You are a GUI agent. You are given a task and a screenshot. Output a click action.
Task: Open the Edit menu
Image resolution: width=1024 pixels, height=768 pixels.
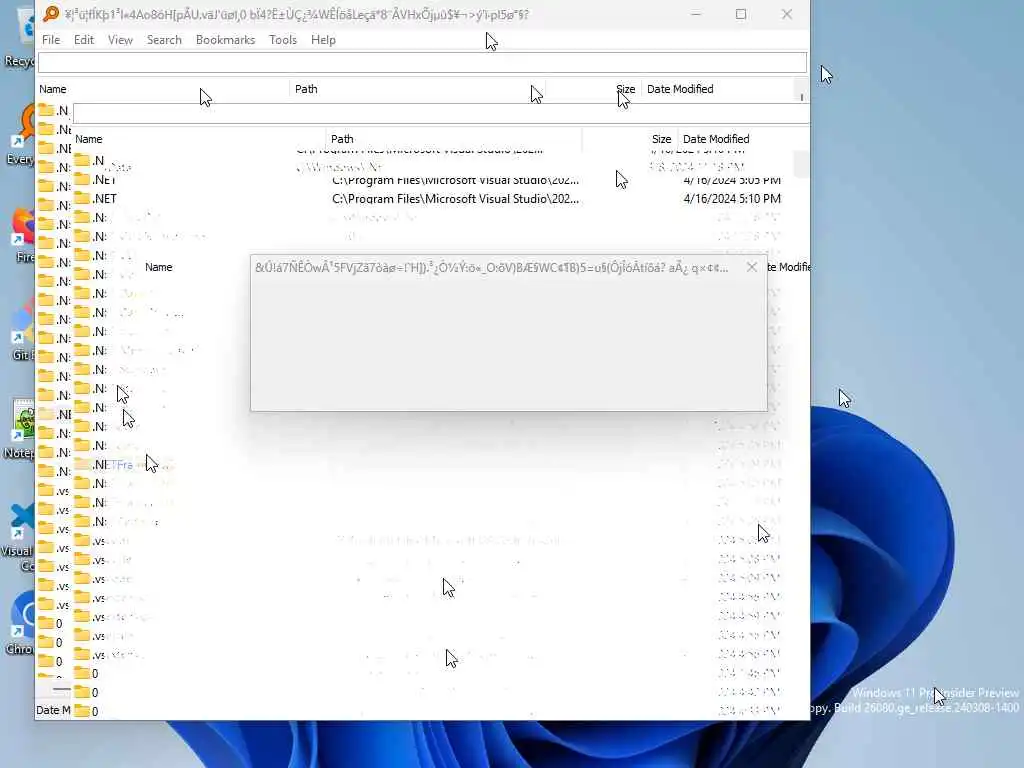click(84, 40)
